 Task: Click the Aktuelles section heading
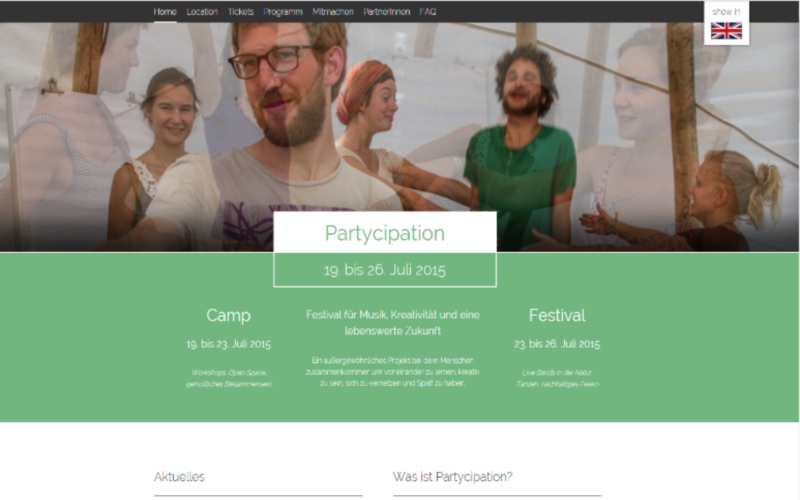pyautogui.click(x=179, y=477)
